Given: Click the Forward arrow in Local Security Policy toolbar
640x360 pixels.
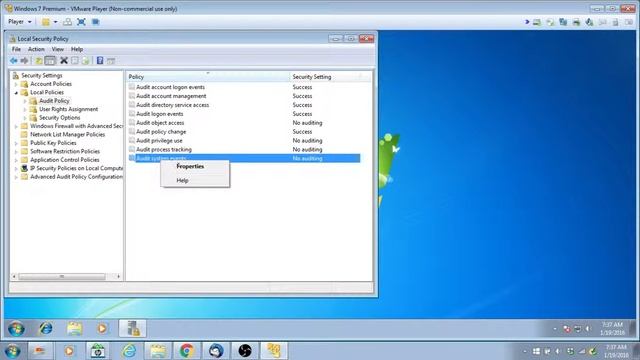Looking at the screenshot, I should click(24, 61).
